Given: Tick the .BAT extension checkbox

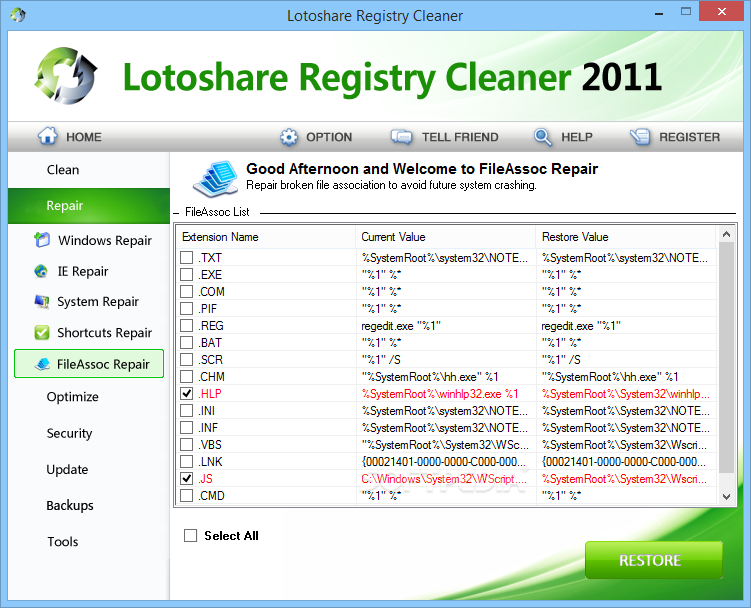Looking at the screenshot, I should (186, 343).
